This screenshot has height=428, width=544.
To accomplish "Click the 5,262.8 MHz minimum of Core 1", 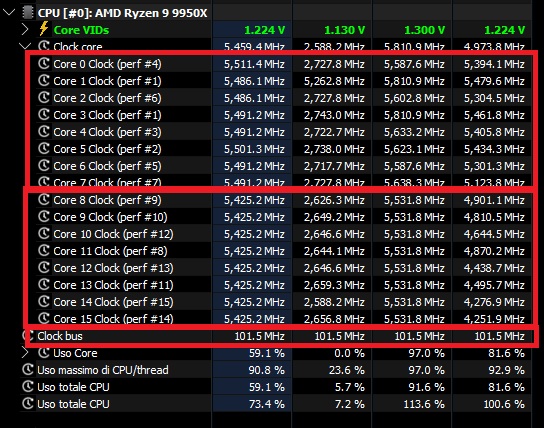I will [334, 81].
